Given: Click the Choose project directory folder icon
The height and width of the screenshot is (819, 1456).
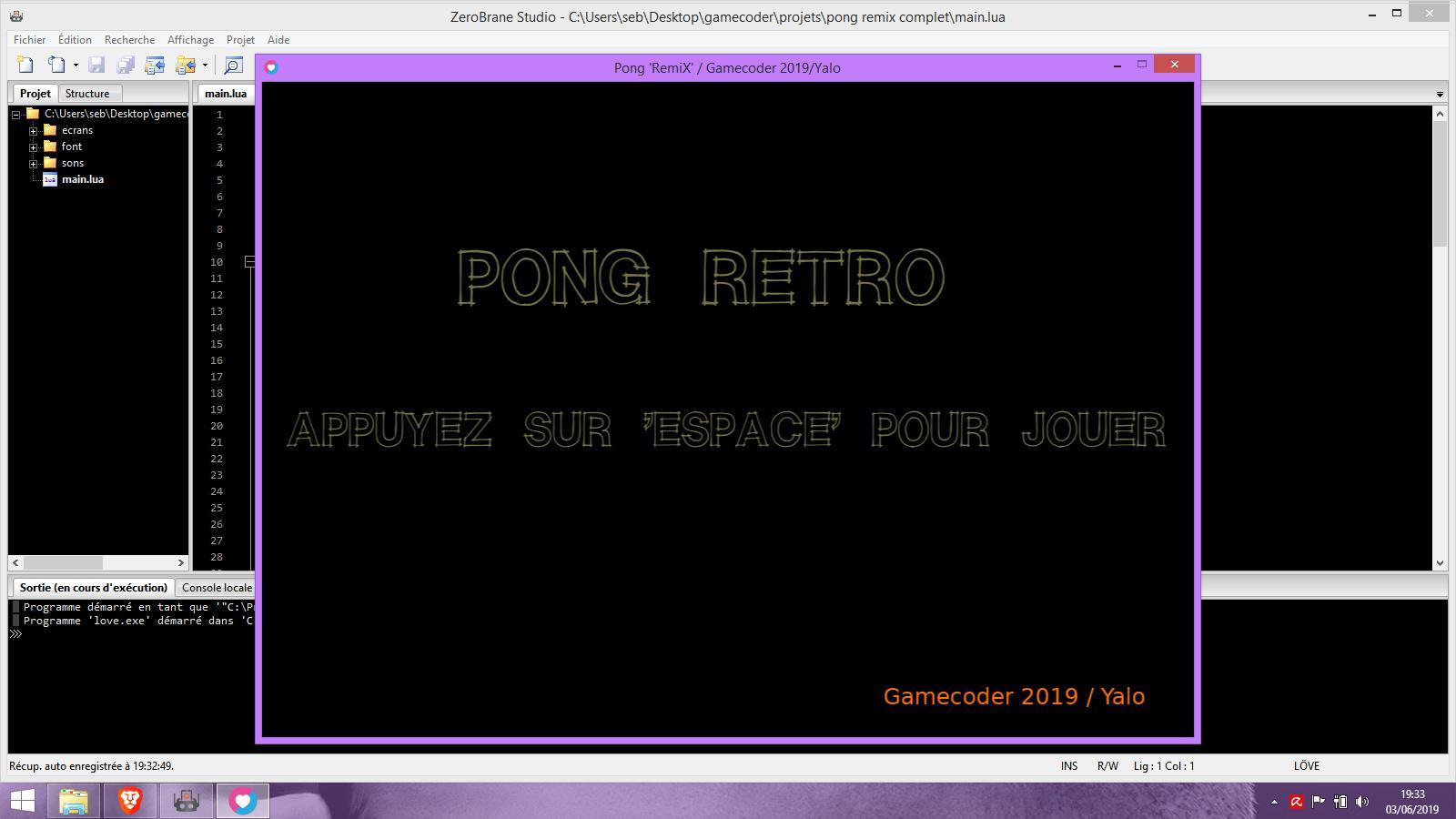Looking at the screenshot, I should point(185,65).
